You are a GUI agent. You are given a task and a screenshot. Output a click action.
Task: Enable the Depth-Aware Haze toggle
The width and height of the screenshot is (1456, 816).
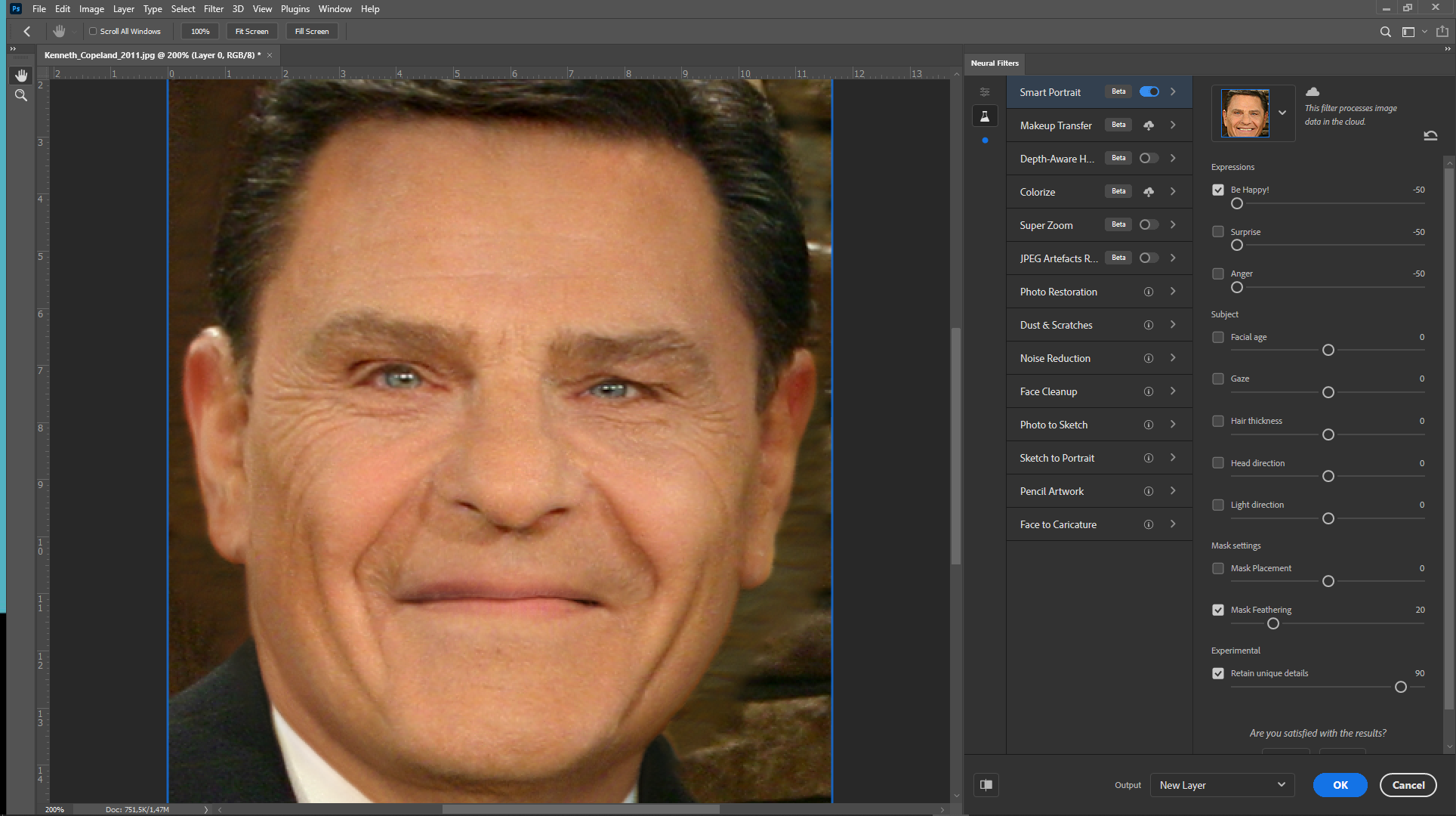1149,158
